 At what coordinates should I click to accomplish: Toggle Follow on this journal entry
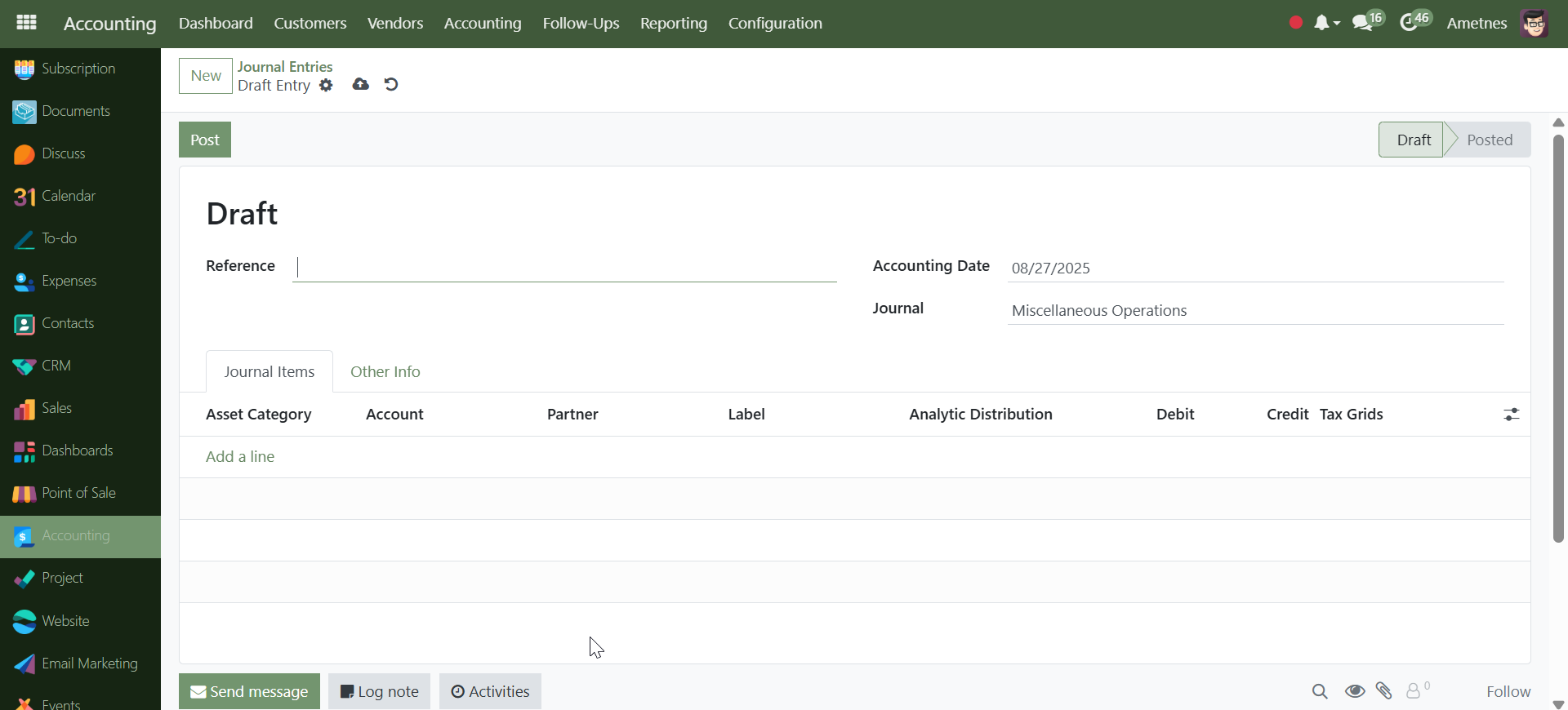point(1508,691)
